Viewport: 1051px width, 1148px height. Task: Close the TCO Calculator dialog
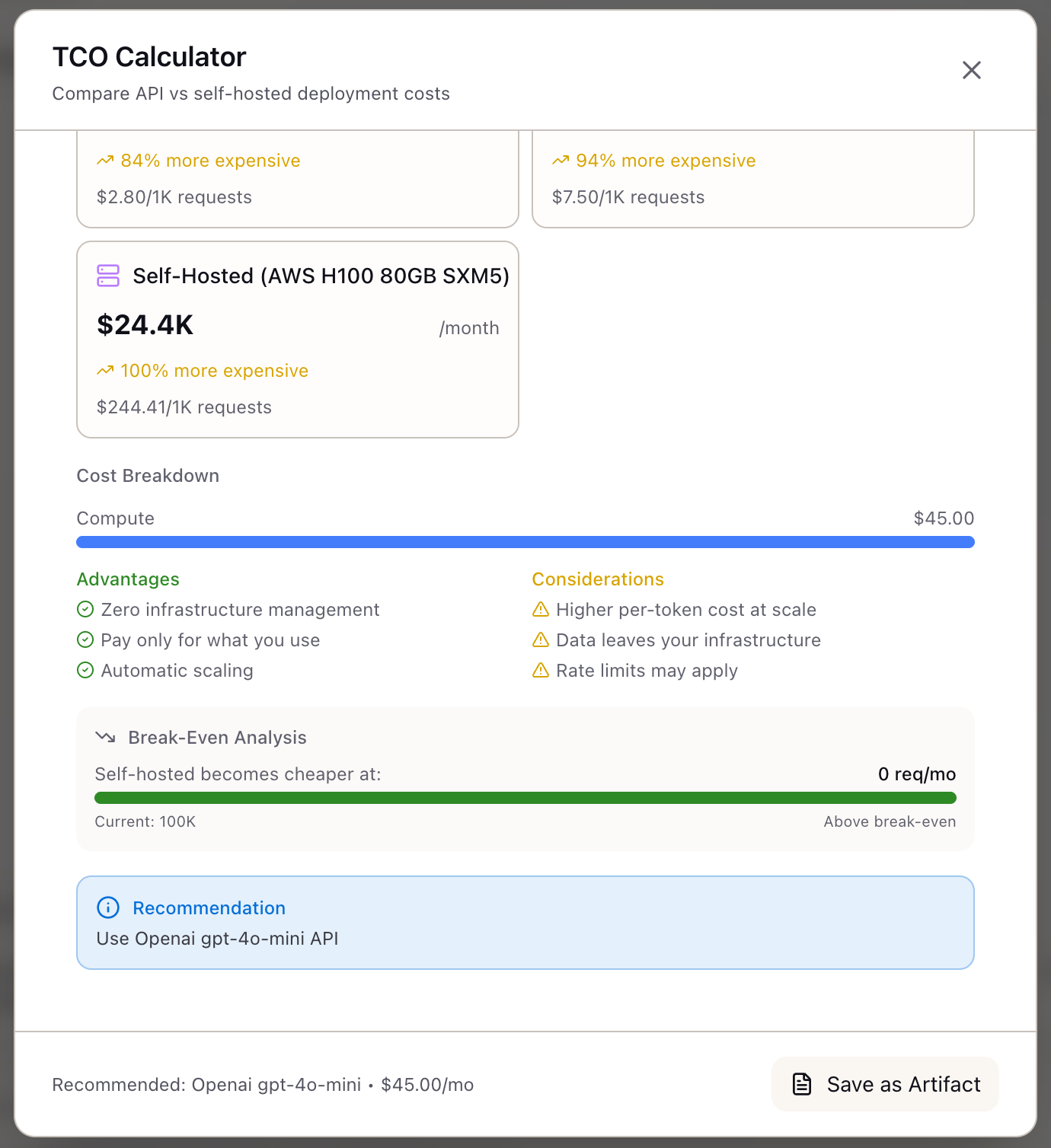tap(971, 70)
